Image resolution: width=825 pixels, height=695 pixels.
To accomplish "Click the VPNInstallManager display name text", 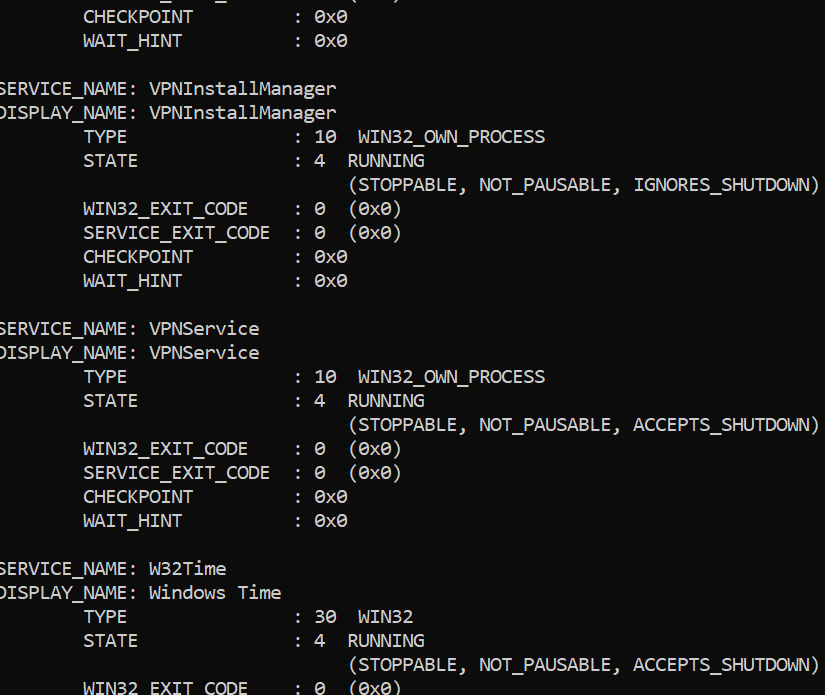I will point(243,113).
